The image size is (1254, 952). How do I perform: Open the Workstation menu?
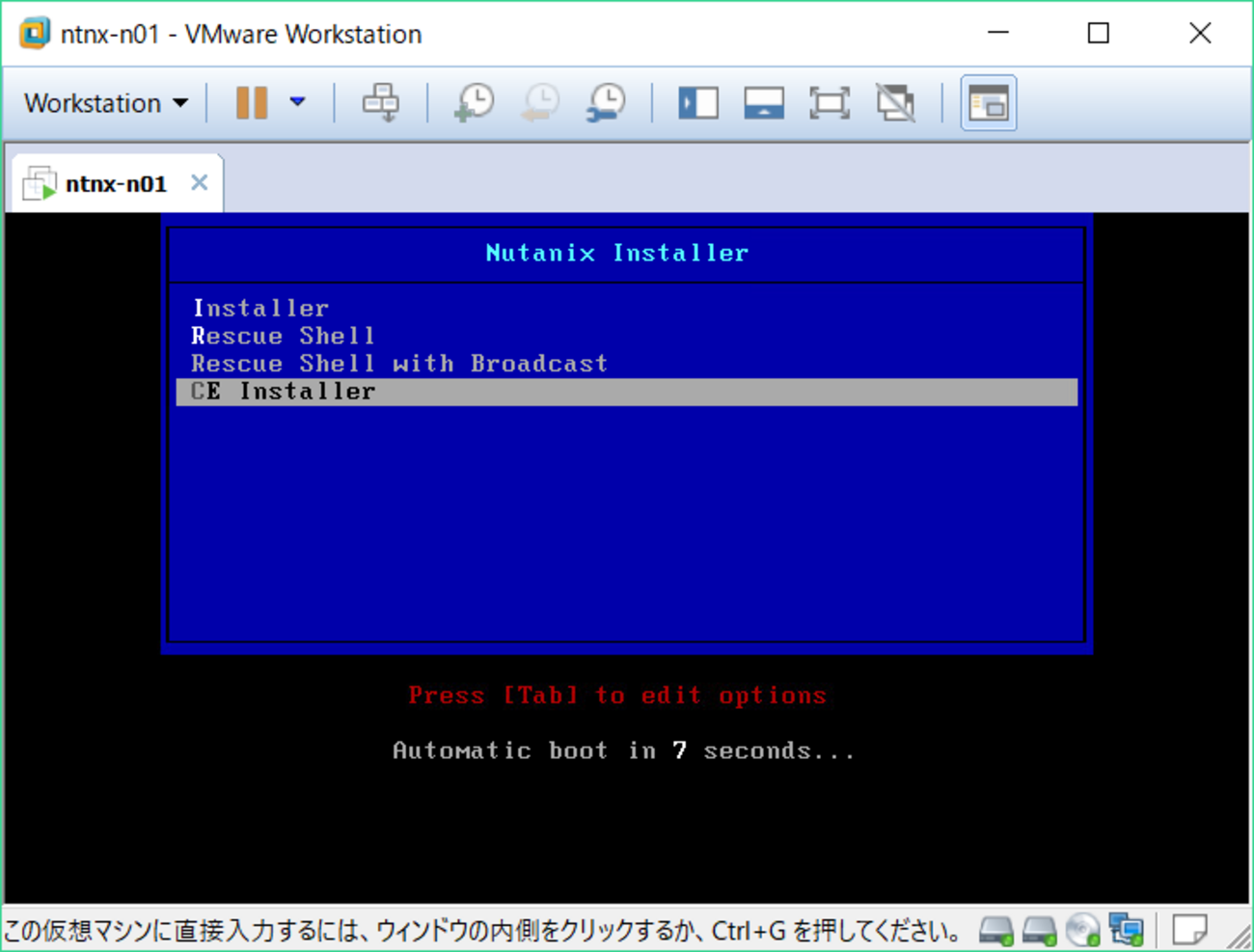coord(105,103)
